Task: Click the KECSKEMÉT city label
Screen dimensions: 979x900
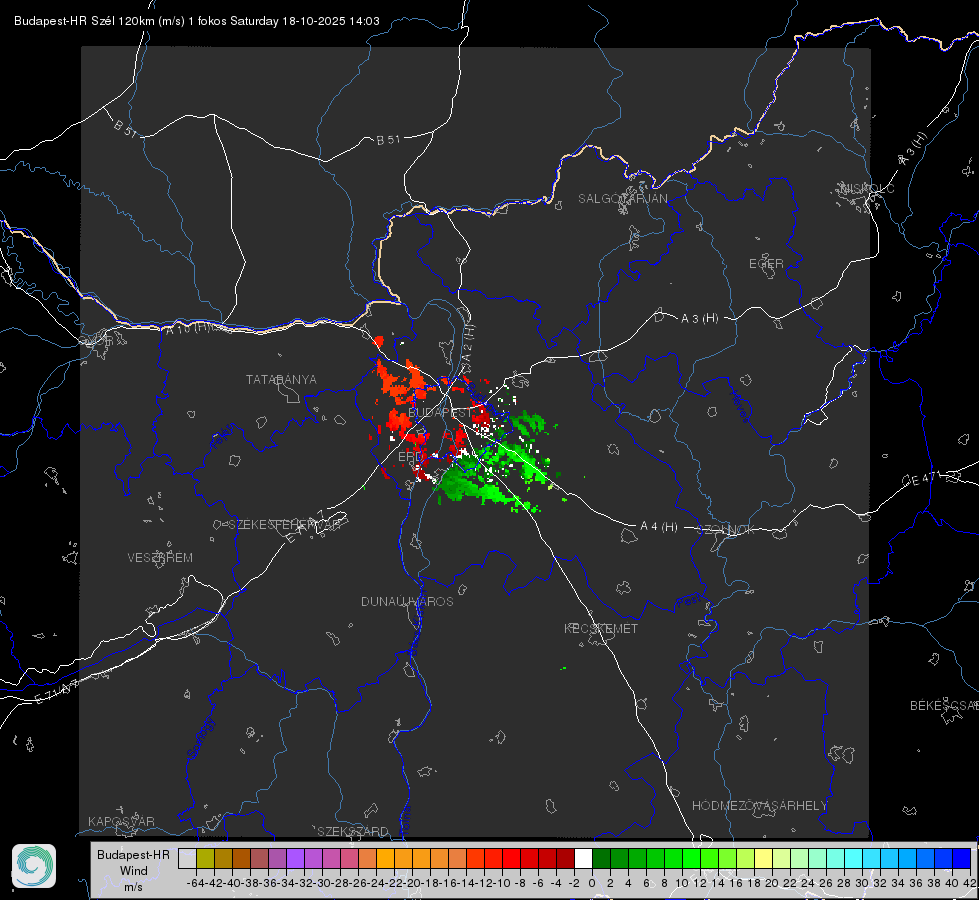Action: 601,628
